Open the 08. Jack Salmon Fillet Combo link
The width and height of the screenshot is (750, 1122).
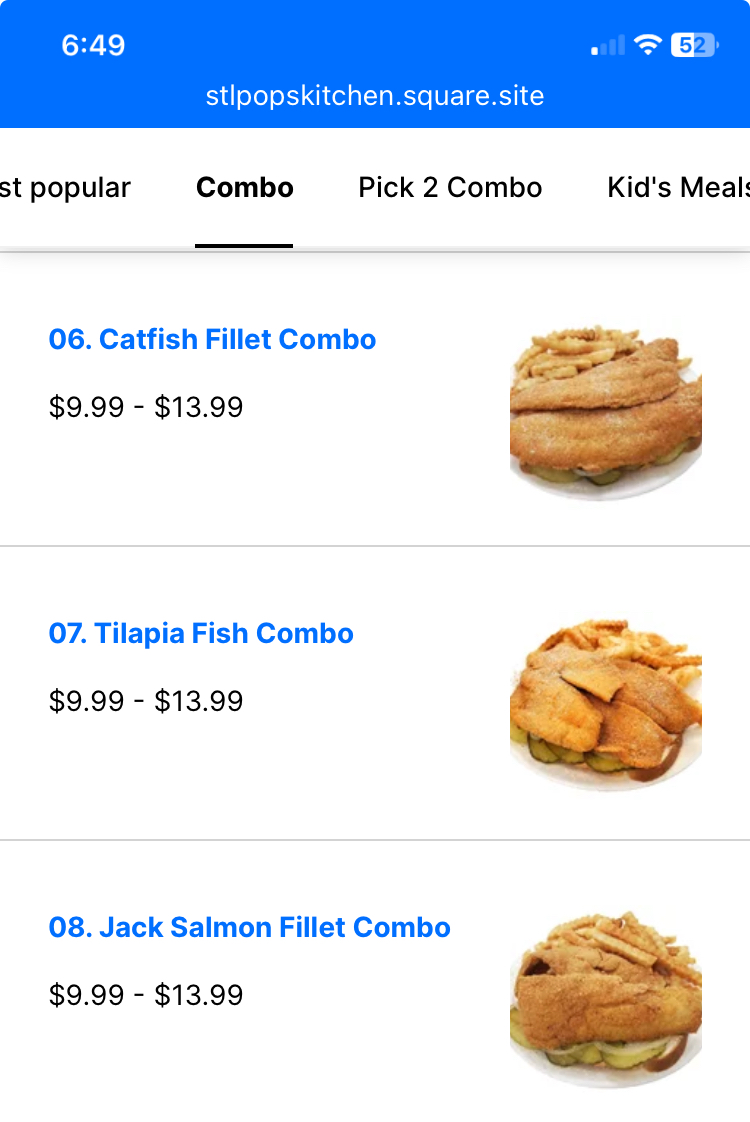coord(249,928)
